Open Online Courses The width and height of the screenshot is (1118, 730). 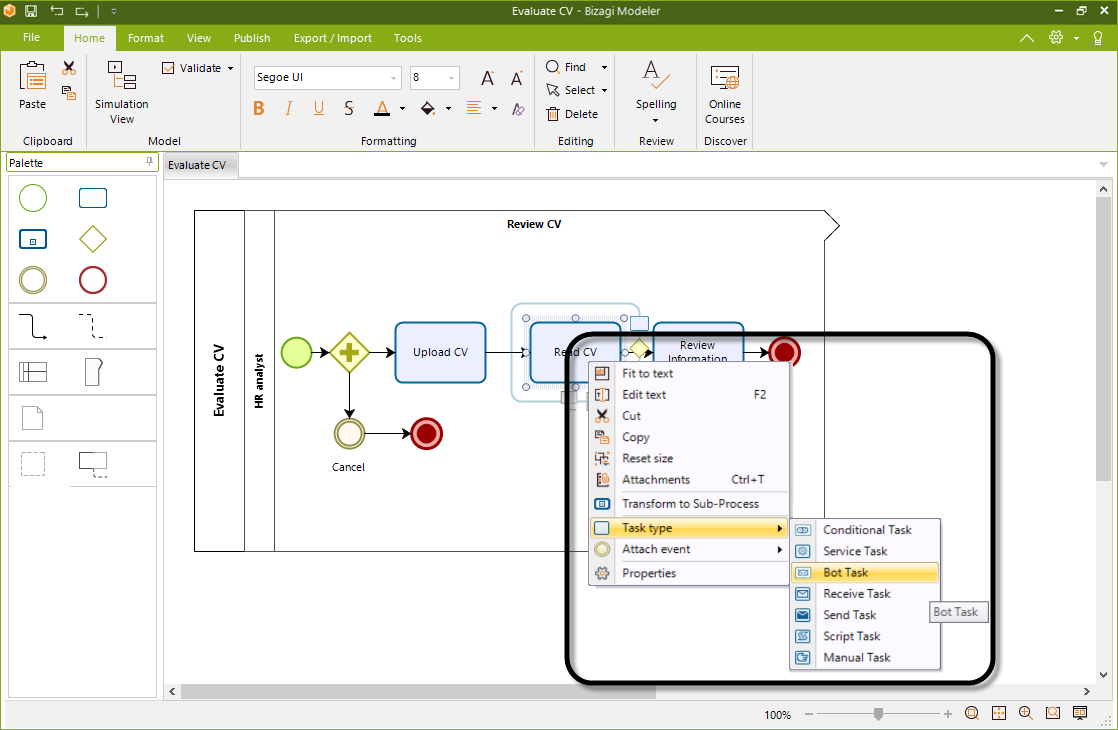pyautogui.click(x=725, y=95)
